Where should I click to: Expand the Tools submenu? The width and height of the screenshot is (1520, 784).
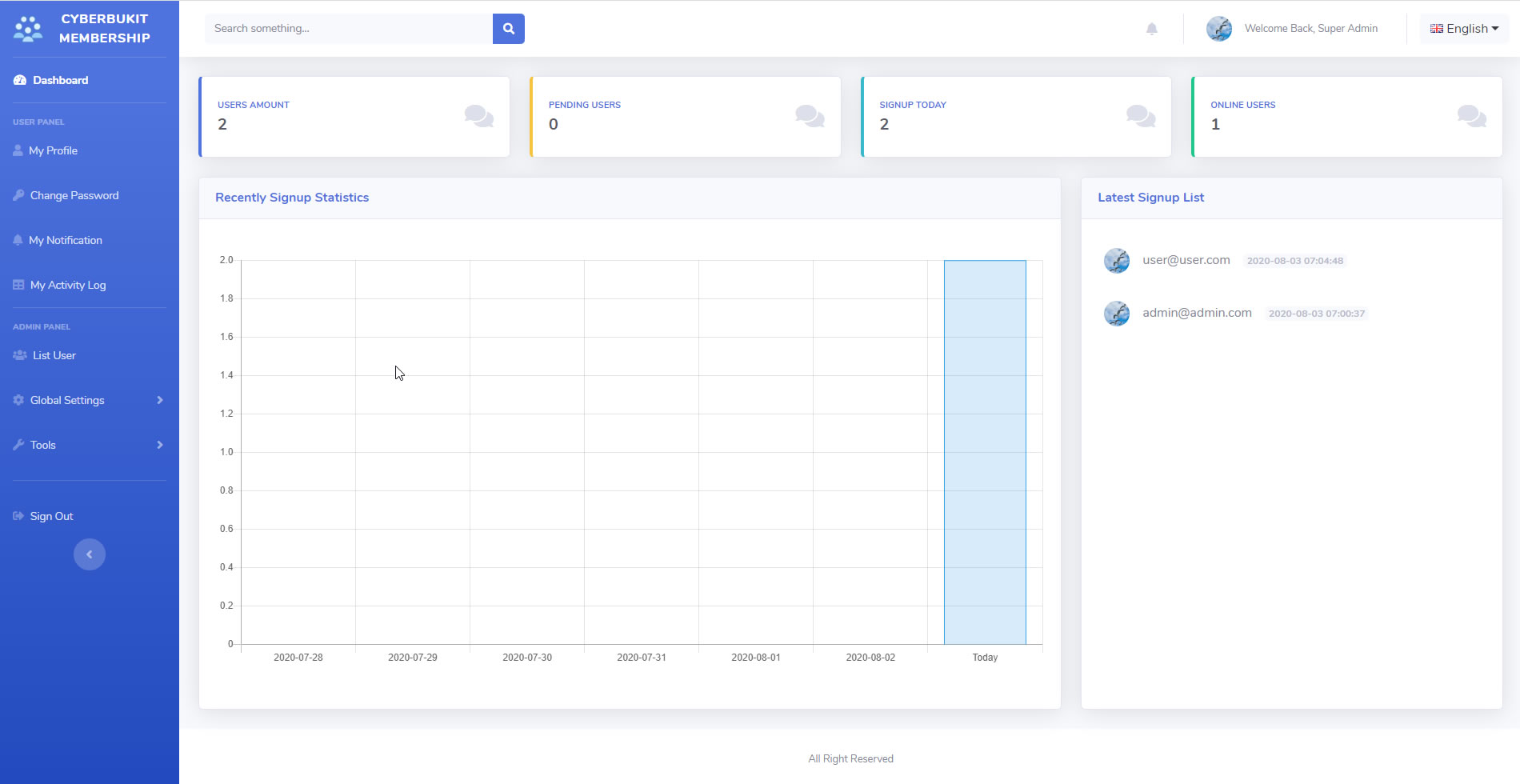42,445
